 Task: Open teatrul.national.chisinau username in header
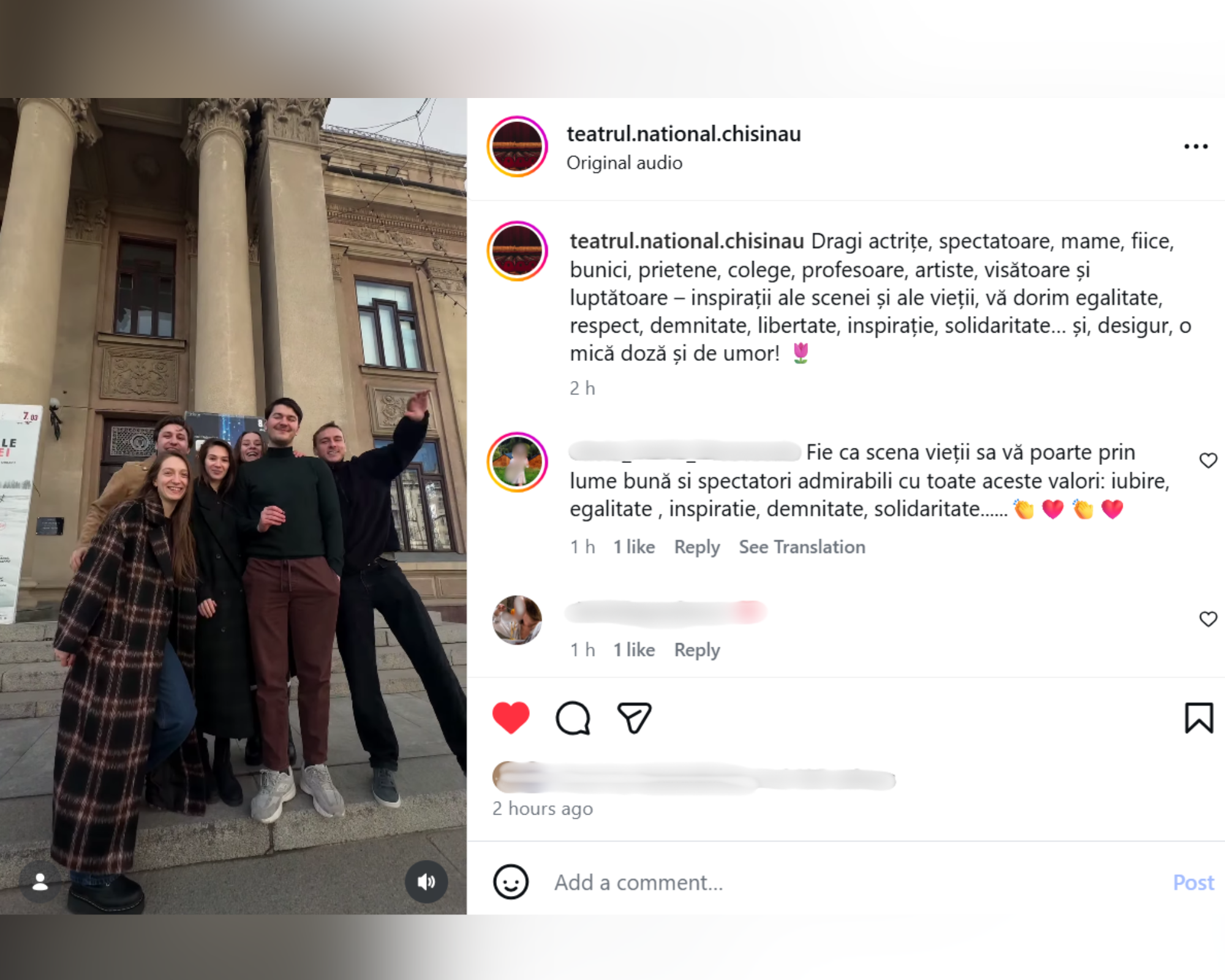pyautogui.click(x=684, y=134)
